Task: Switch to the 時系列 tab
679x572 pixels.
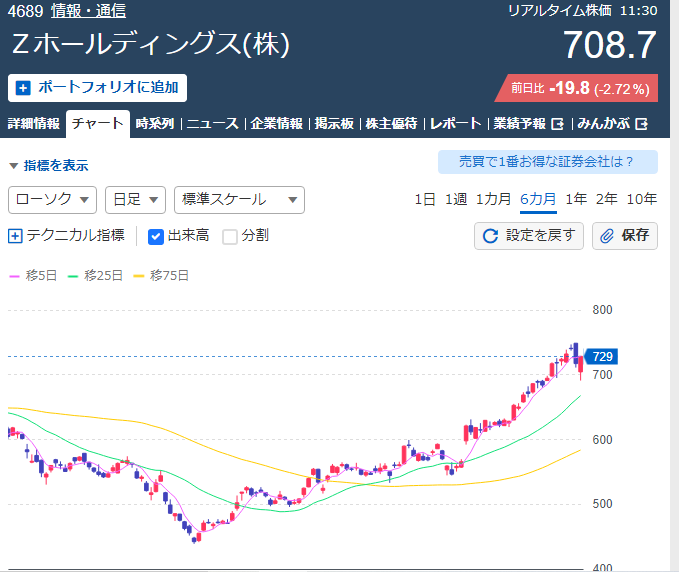Action: (155, 124)
